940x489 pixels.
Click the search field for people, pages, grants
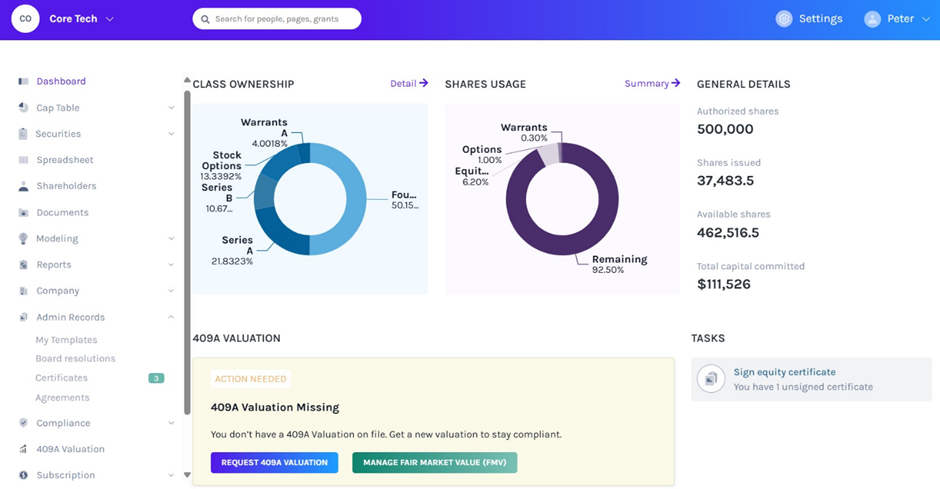coord(277,19)
